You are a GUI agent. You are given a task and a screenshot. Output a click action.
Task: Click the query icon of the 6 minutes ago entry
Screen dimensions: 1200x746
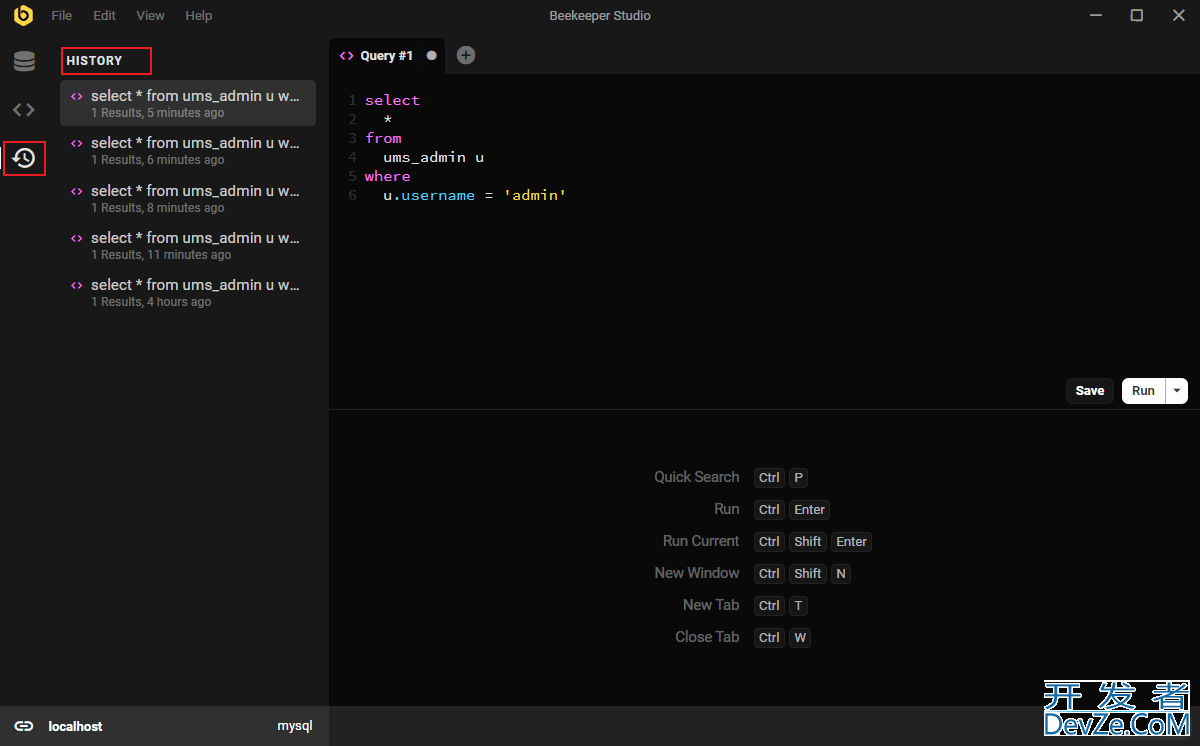[77, 144]
